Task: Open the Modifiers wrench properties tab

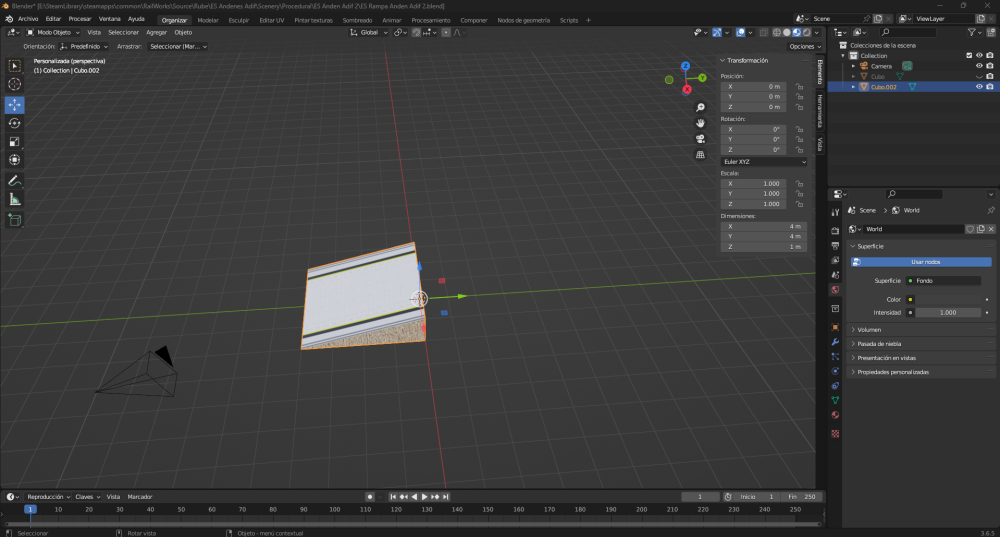Action: [836, 342]
